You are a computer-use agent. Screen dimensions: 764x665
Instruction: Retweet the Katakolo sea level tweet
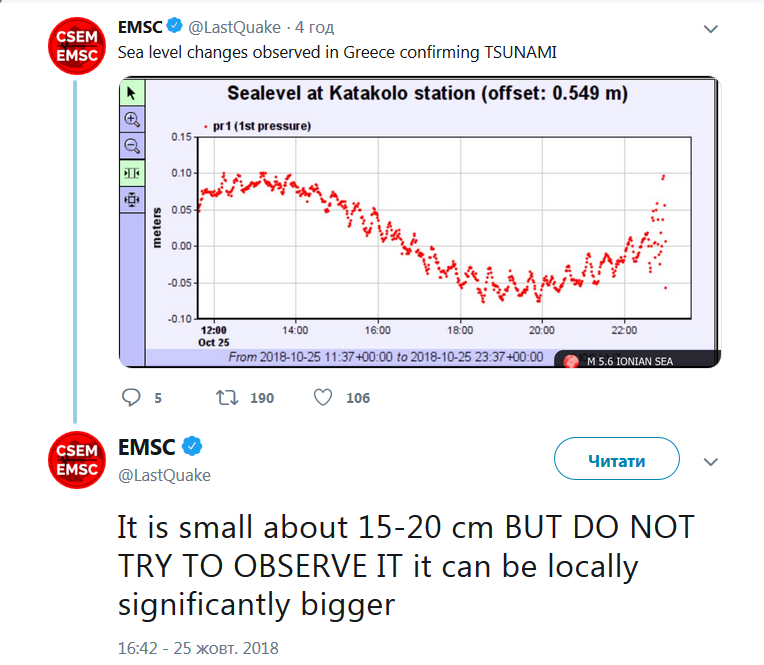click(228, 398)
